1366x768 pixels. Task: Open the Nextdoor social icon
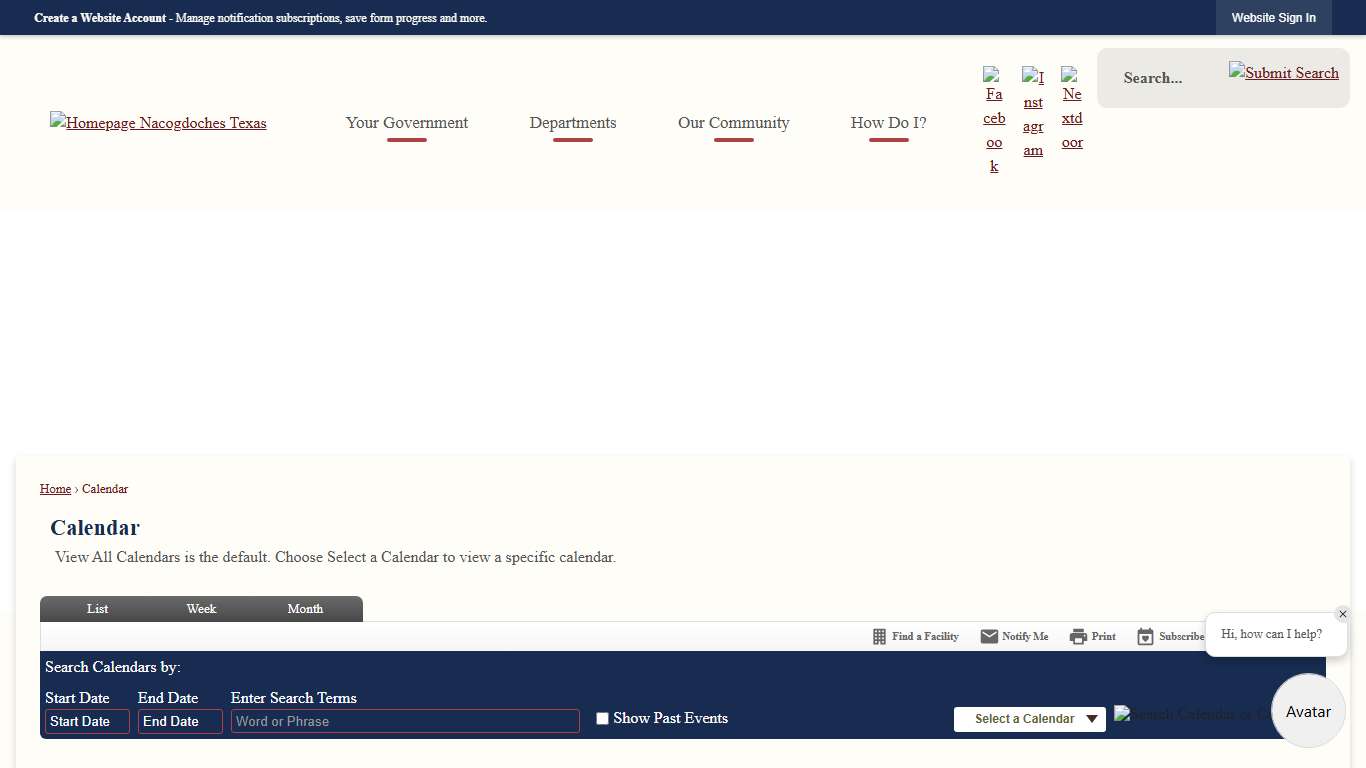(1072, 108)
